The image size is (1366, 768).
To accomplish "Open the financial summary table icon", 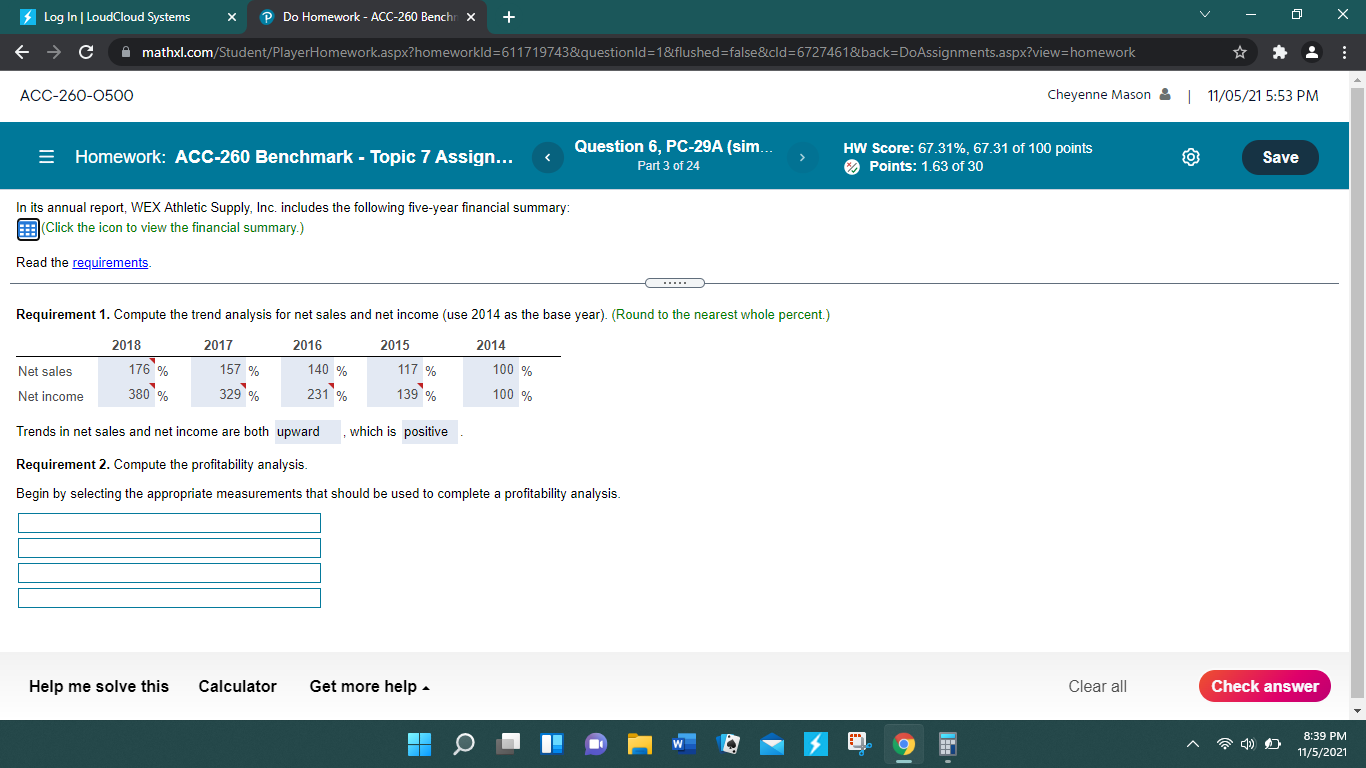I will [x=26, y=229].
